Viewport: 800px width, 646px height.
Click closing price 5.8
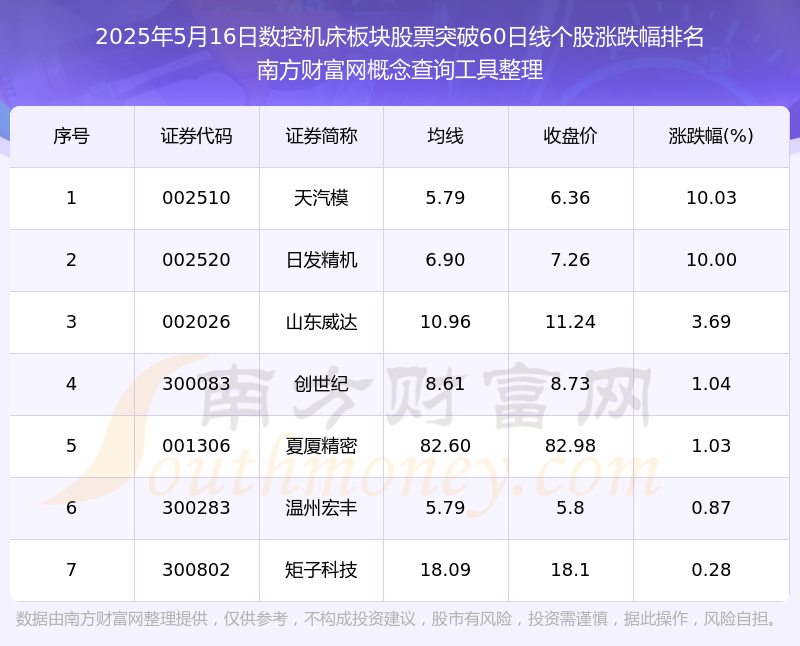click(570, 508)
